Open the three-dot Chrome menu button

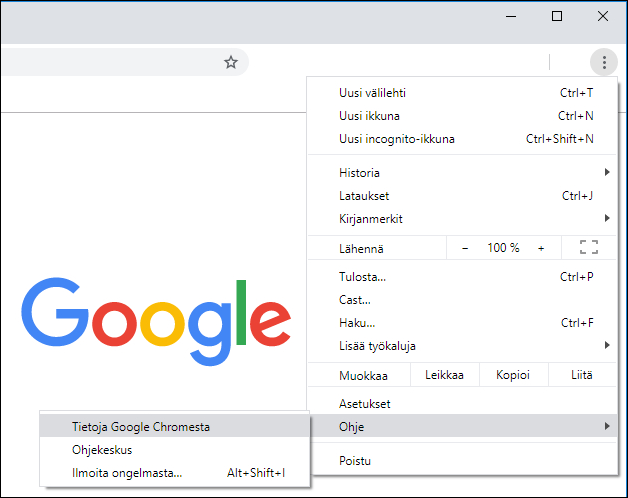(x=604, y=62)
